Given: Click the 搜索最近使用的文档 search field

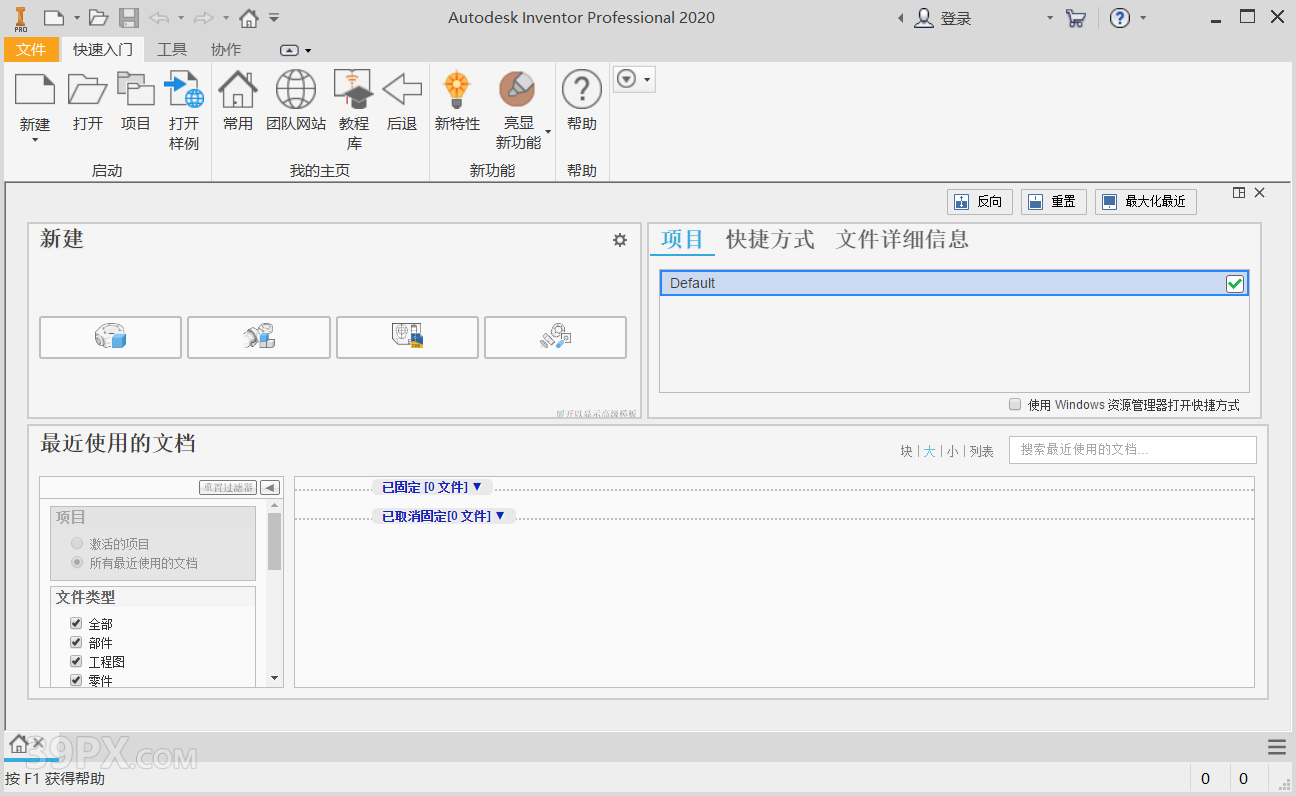Looking at the screenshot, I should click(x=1132, y=450).
